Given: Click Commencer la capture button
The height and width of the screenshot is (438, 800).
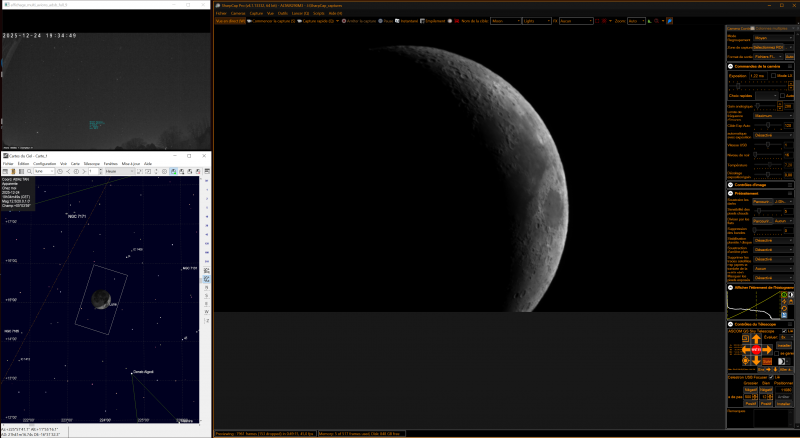Looking at the screenshot, I should pyautogui.click(x=271, y=21).
